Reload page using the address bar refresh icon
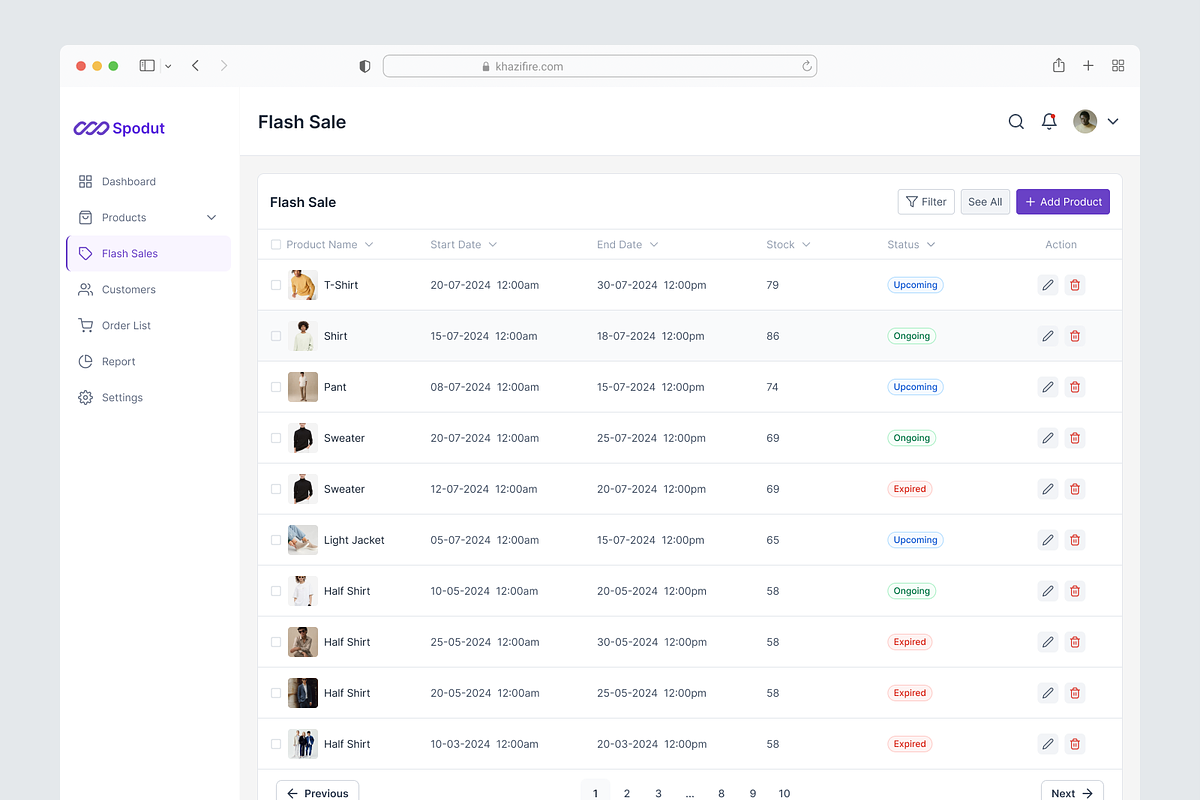Image resolution: width=1200 pixels, height=800 pixels. [x=806, y=66]
